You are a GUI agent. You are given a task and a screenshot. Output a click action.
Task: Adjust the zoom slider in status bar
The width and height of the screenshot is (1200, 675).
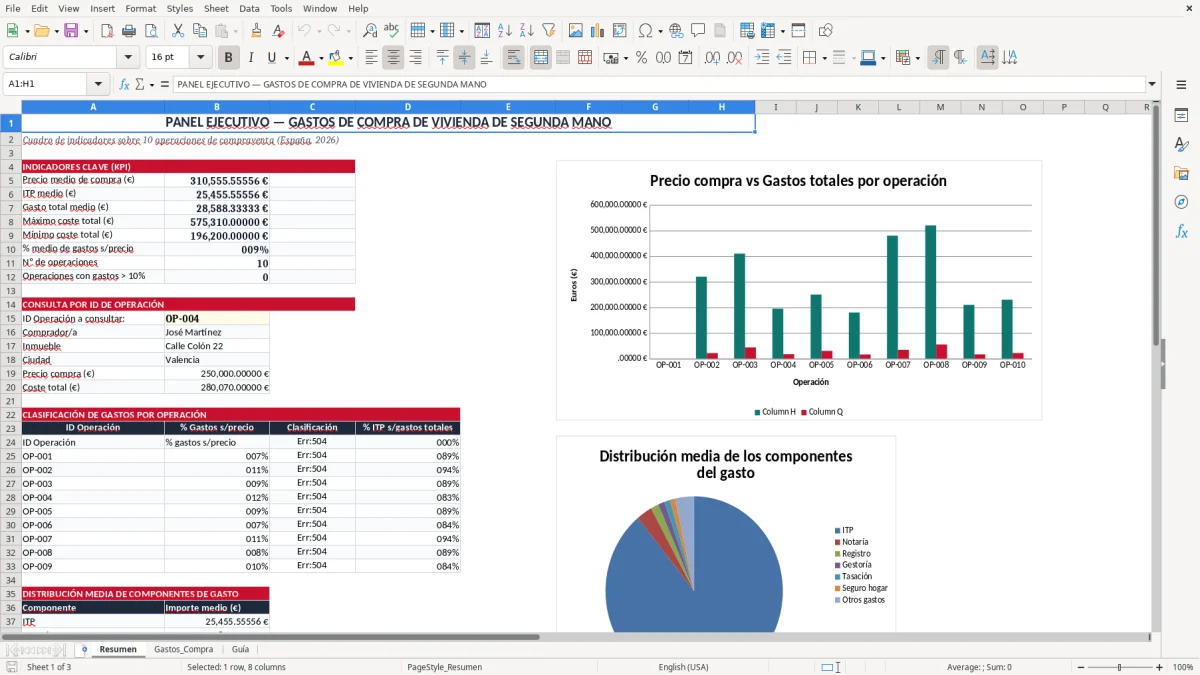point(1120,667)
